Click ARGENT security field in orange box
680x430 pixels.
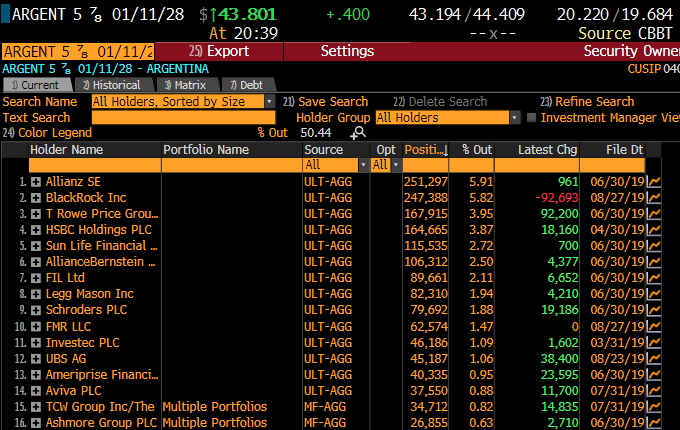(78, 52)
